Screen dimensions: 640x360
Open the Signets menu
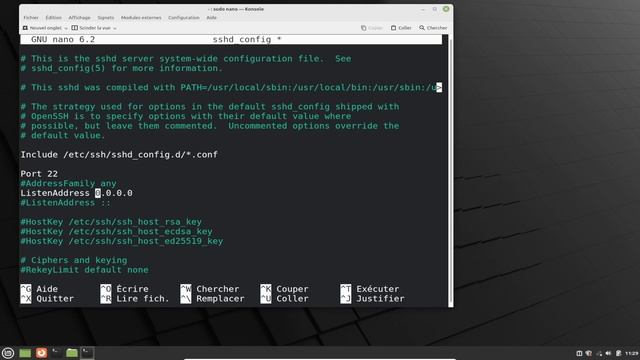pos(106,18)
